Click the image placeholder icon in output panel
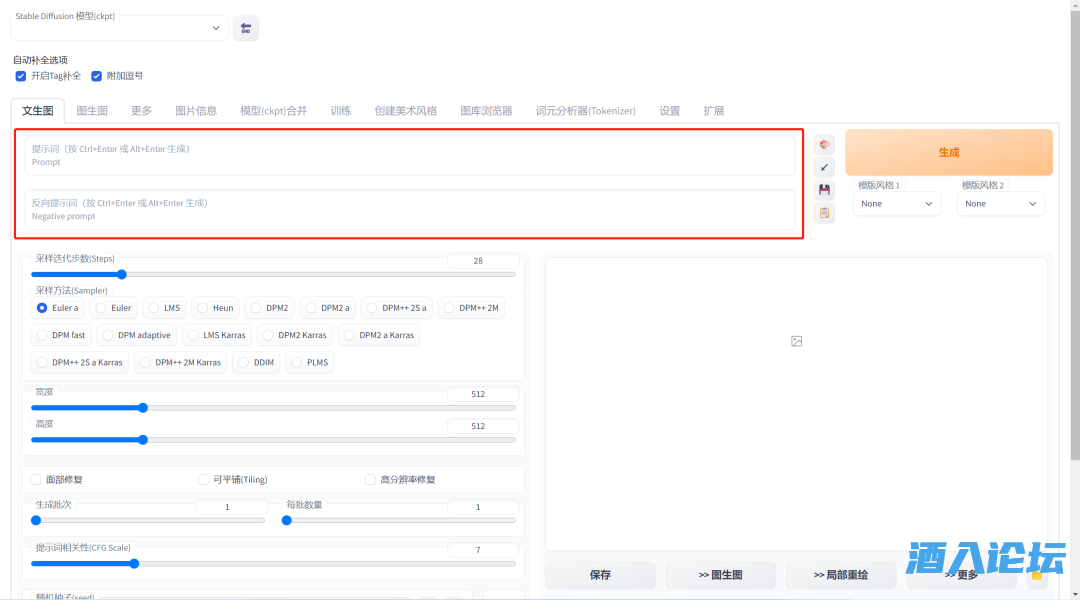1080x600 pixels. tap(796, 341)
